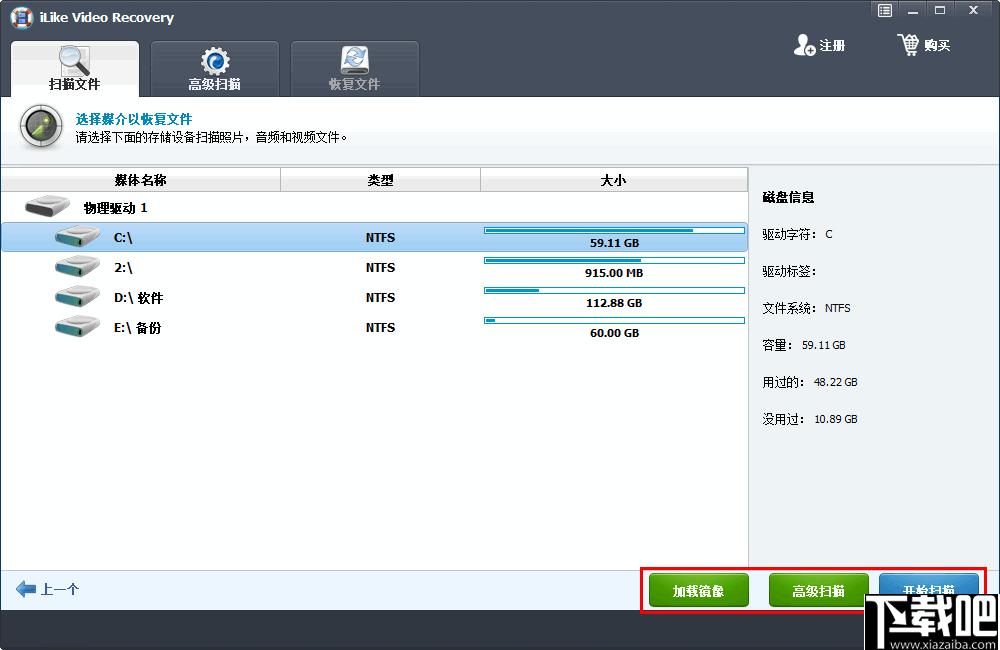Click the D:\ drive usage bar
The height and width of the screenshot is (650, 1000).
pyautogui.click(x=614, y=290)
